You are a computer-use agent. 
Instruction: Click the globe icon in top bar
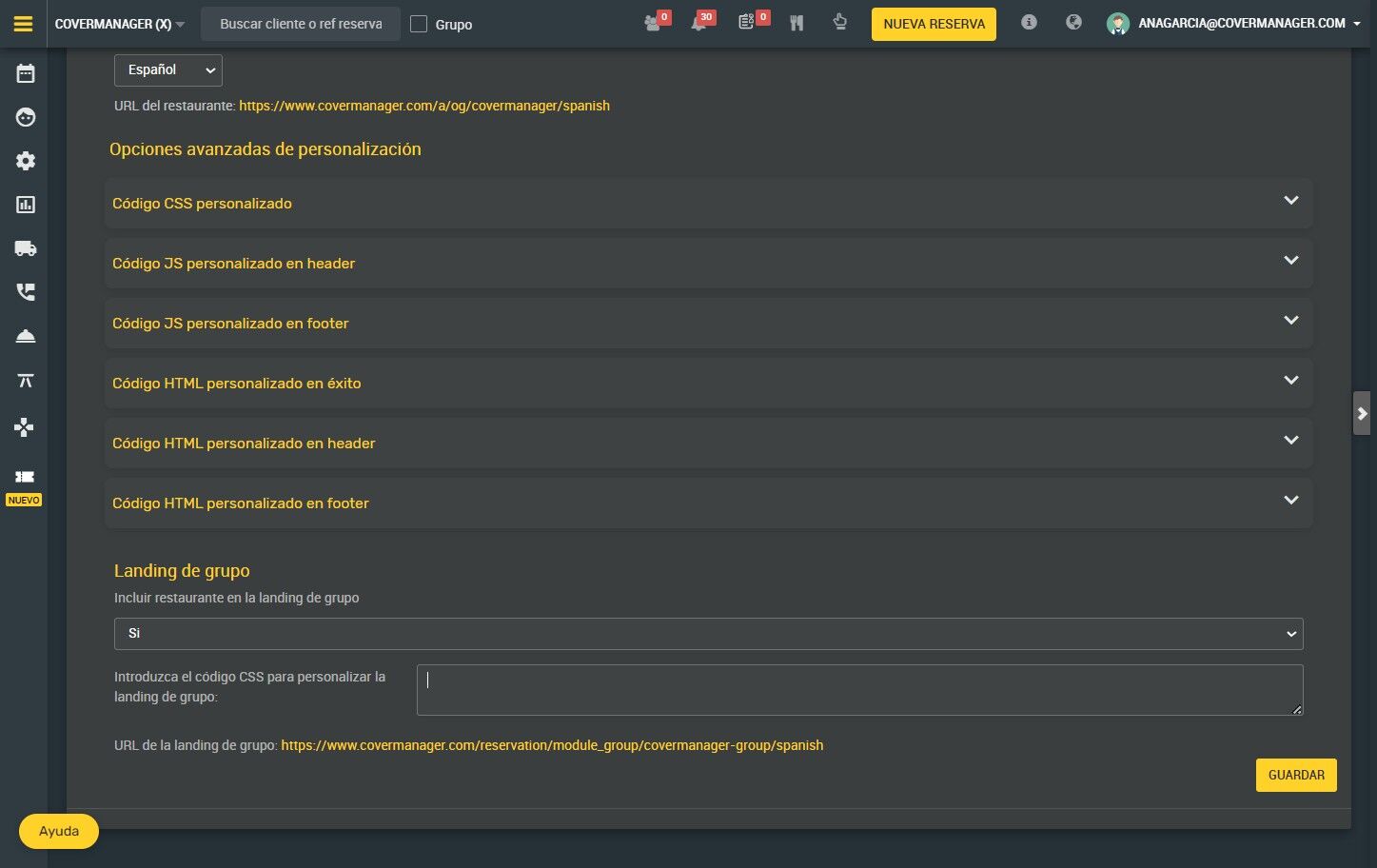1073,22
